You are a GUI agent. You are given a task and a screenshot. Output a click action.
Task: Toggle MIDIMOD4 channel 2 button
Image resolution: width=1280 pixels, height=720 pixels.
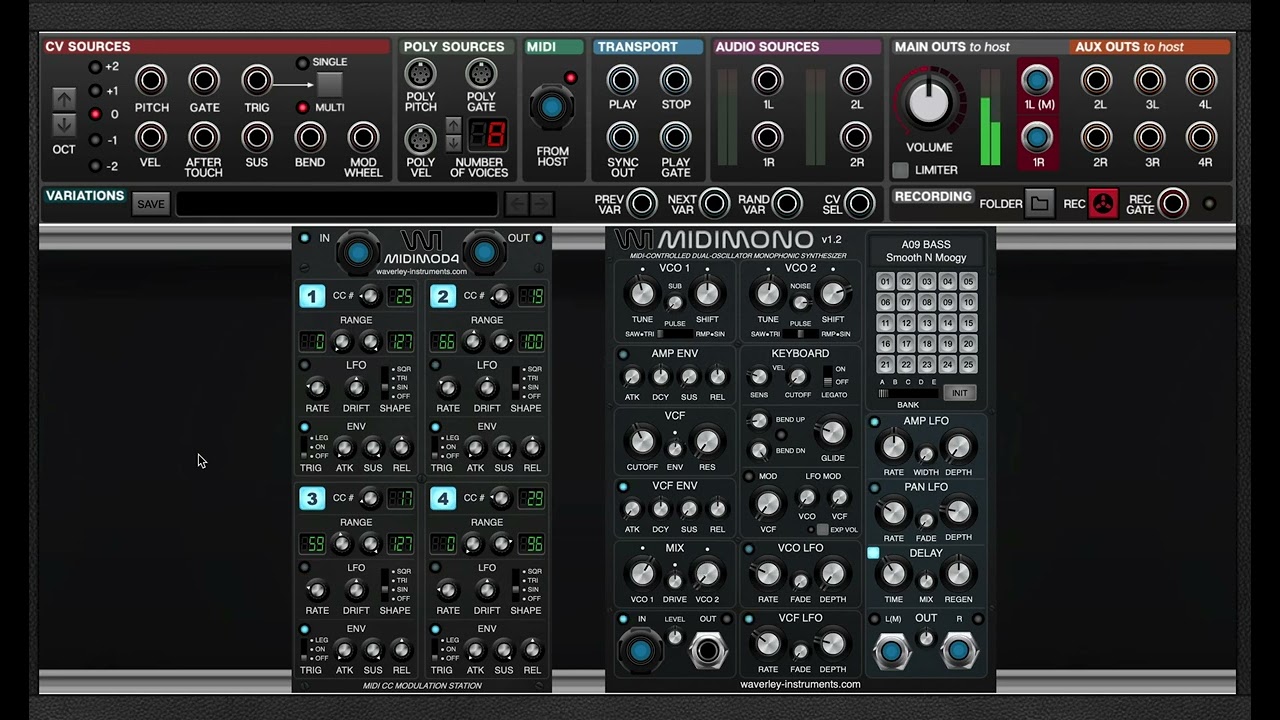(x=443, y=296)
